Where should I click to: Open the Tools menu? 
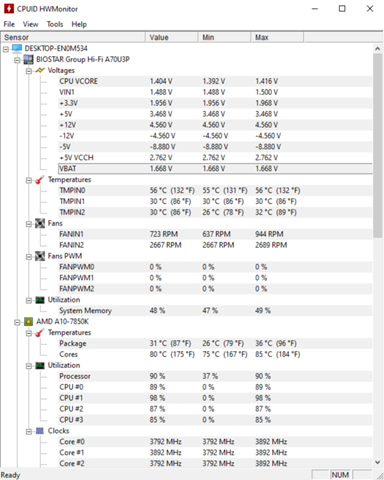[55, 24]
